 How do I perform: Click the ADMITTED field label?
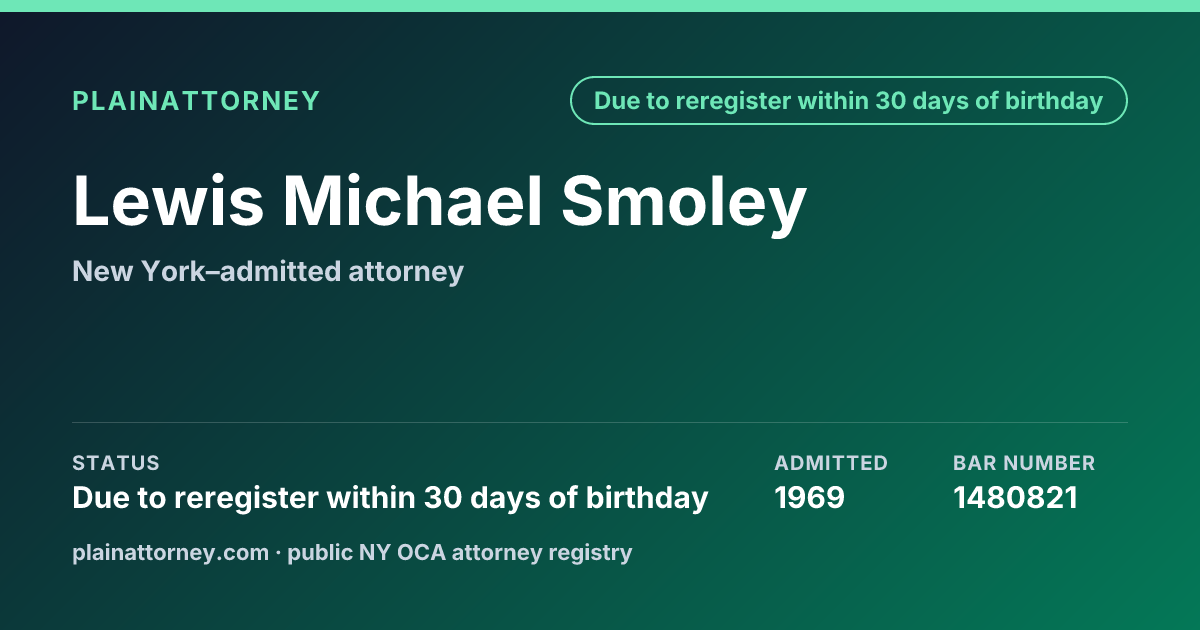pyautogui.click(x=831, y=463)
